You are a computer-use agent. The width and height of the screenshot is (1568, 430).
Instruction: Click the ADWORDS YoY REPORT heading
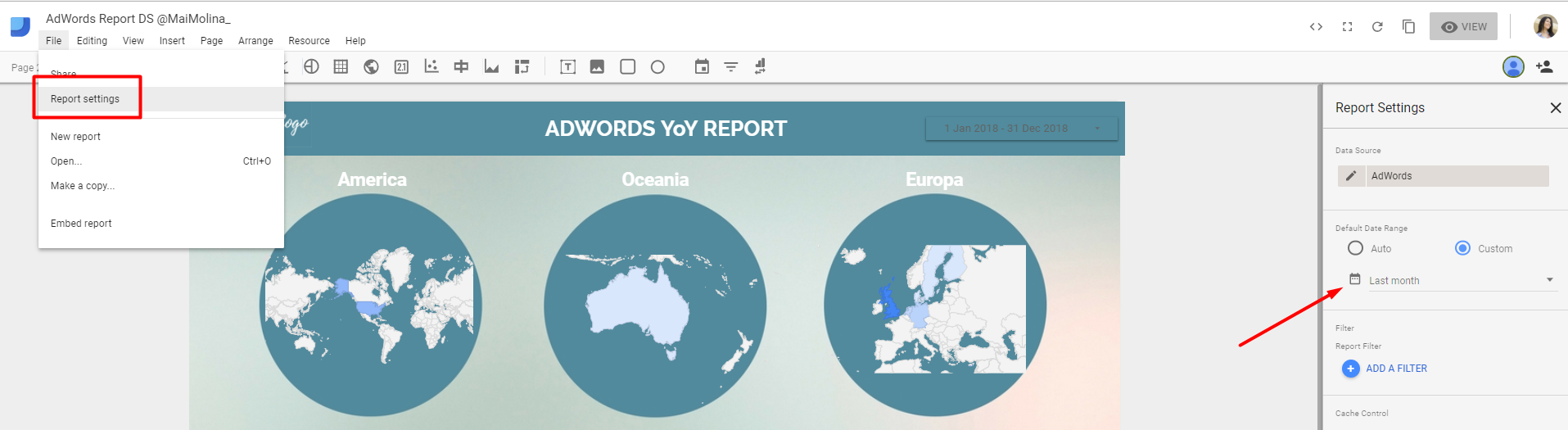tap(666, 129)
